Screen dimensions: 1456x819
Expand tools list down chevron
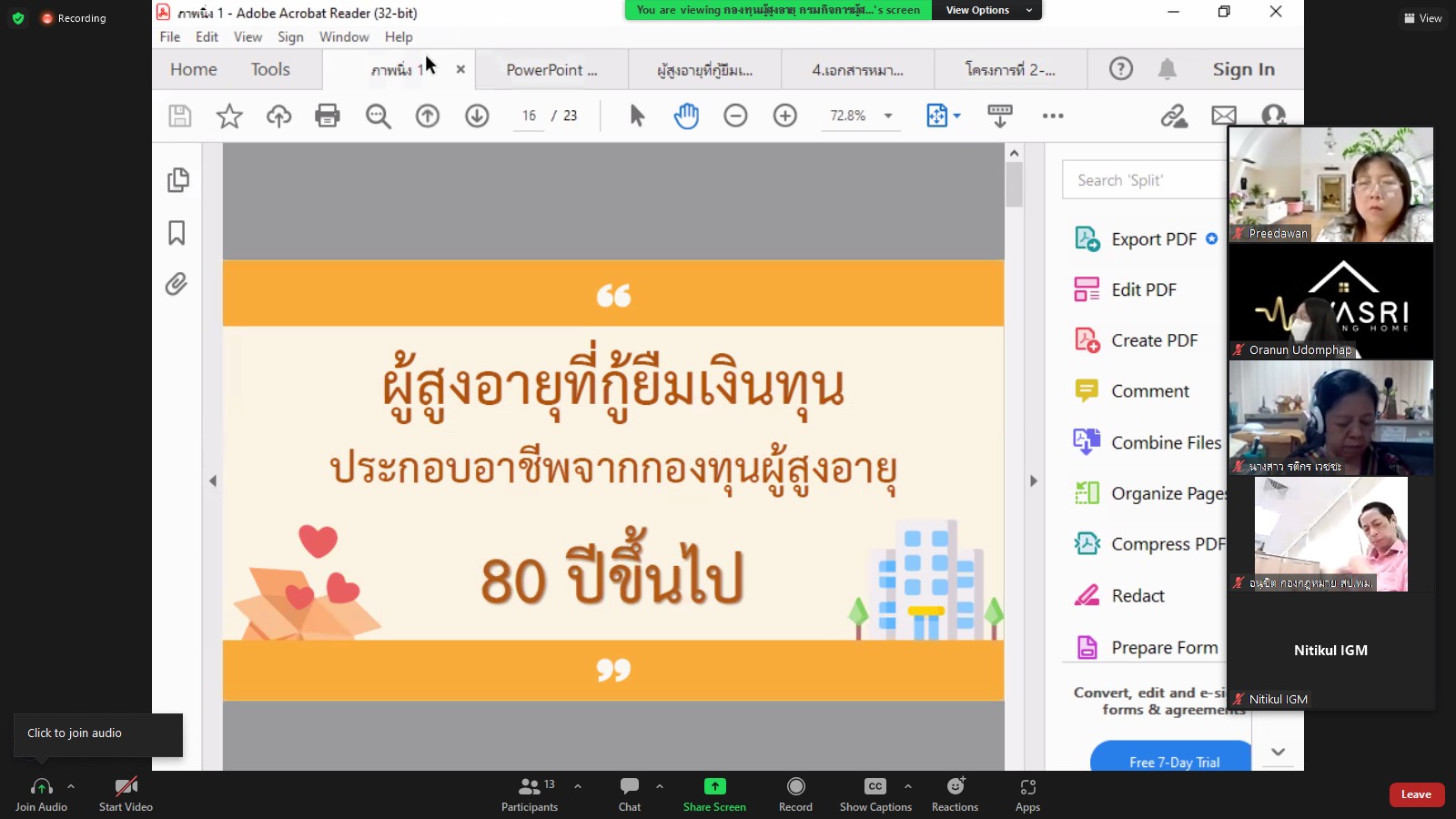pos(1278,752)
